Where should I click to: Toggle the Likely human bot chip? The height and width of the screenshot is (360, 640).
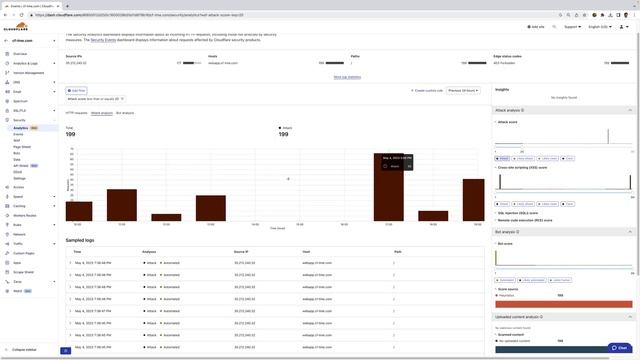560,280
